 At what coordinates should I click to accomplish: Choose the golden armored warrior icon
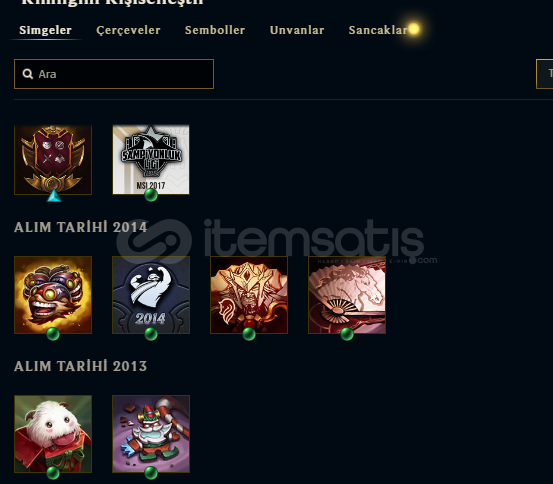point(249,295)
